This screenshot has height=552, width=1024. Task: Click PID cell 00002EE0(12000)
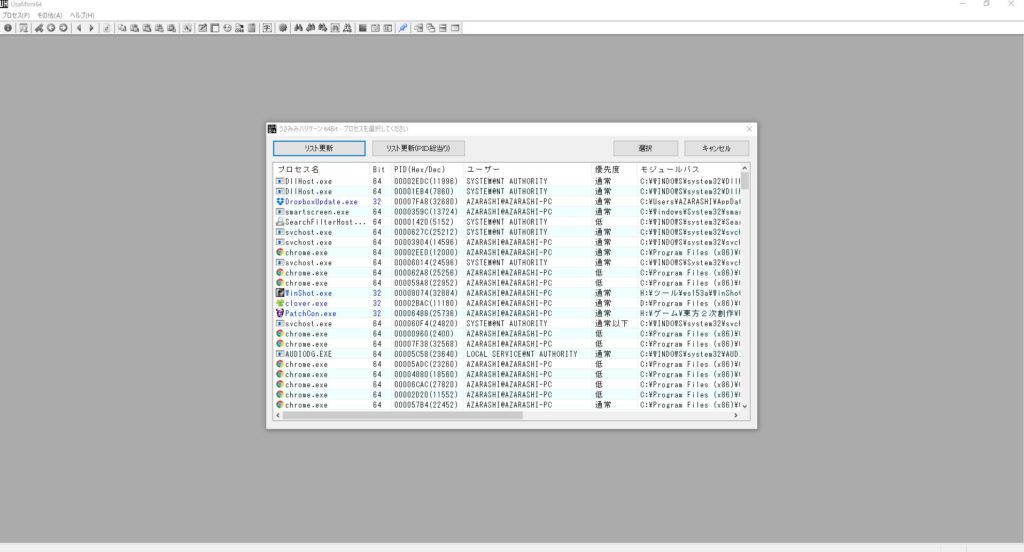click(425, 253)
